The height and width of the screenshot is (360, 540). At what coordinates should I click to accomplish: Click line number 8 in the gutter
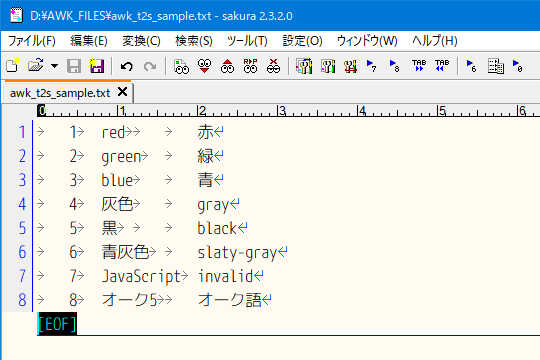pos(22,300)
